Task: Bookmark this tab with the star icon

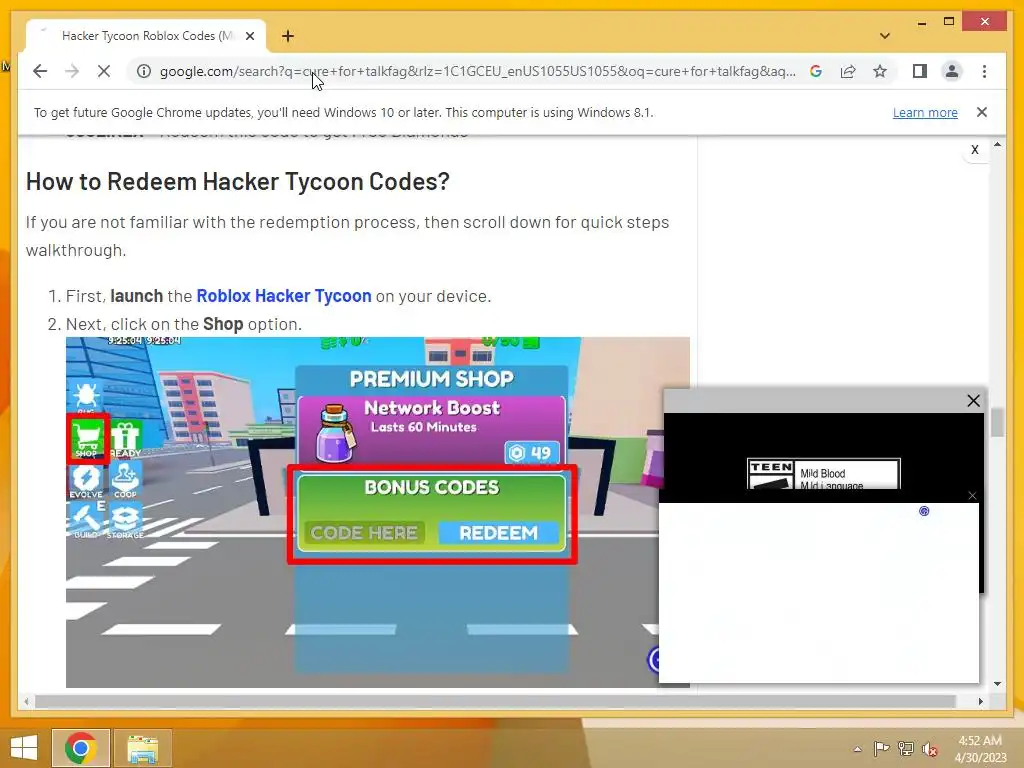Action: click(880, 71)
